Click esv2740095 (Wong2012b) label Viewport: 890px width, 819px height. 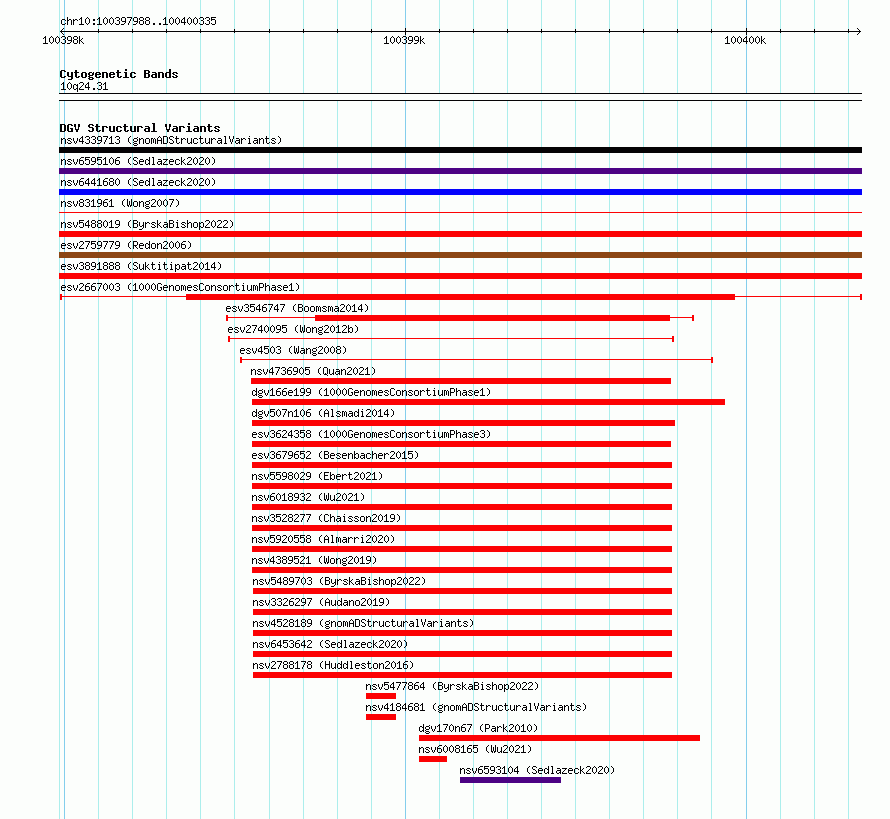293,329
